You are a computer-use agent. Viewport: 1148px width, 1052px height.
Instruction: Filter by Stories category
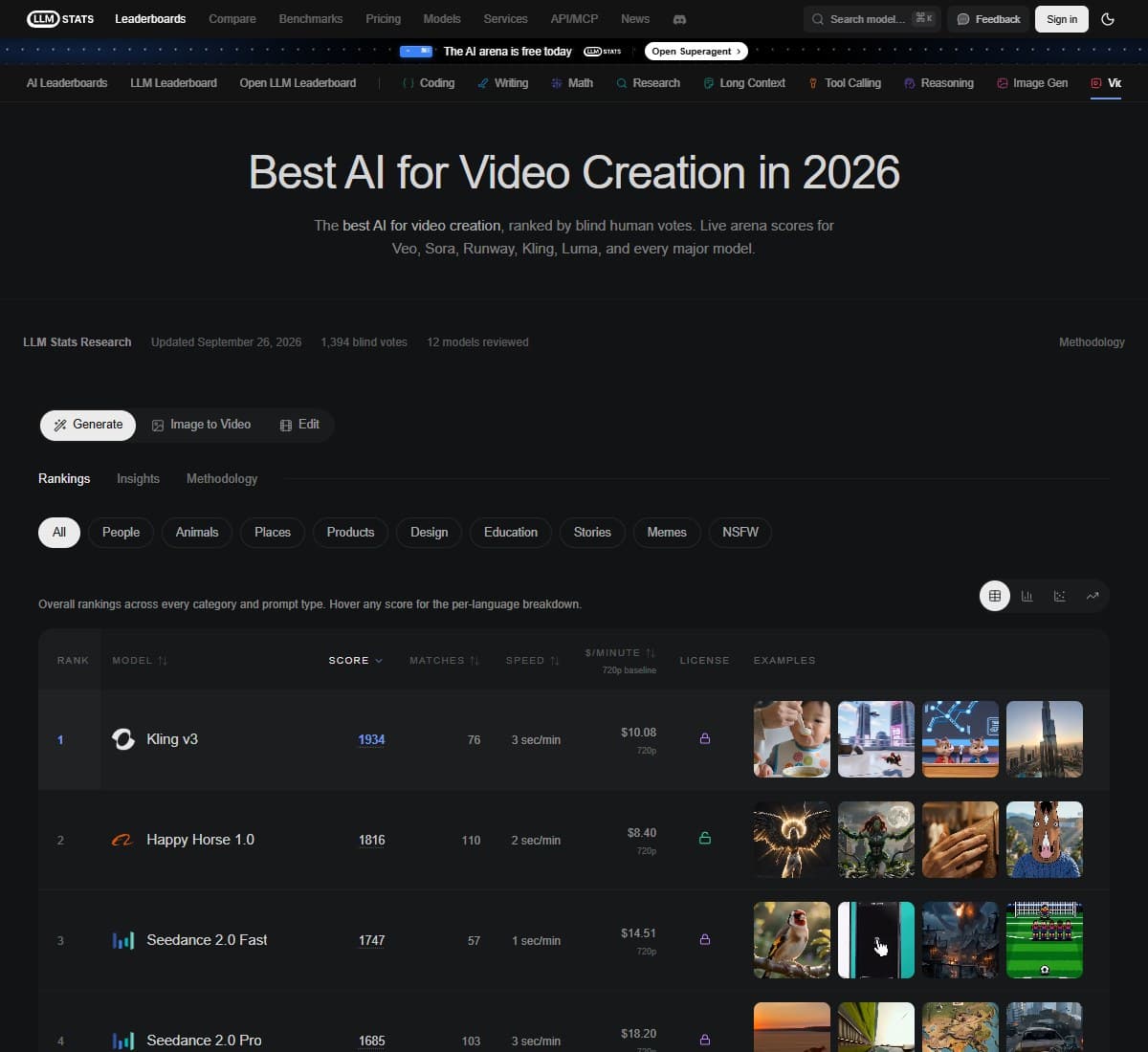(x=592, y=532)
